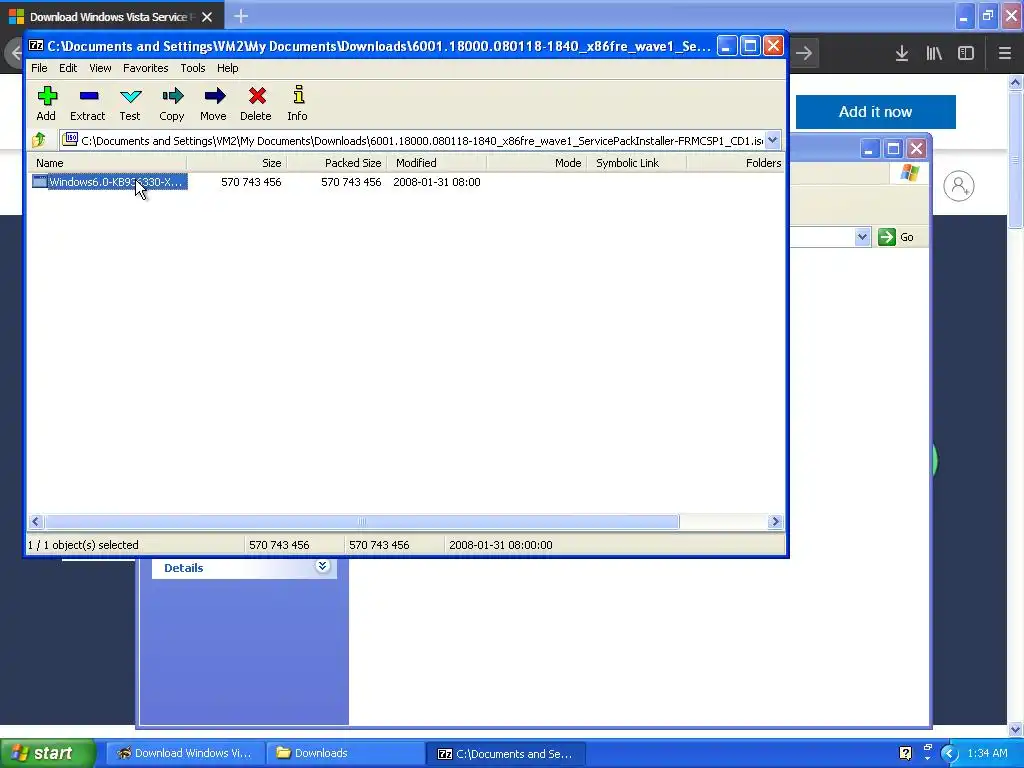Choose the Move toolbar icon
Screen dimensions: 1024x768
(x=214, y=103)
